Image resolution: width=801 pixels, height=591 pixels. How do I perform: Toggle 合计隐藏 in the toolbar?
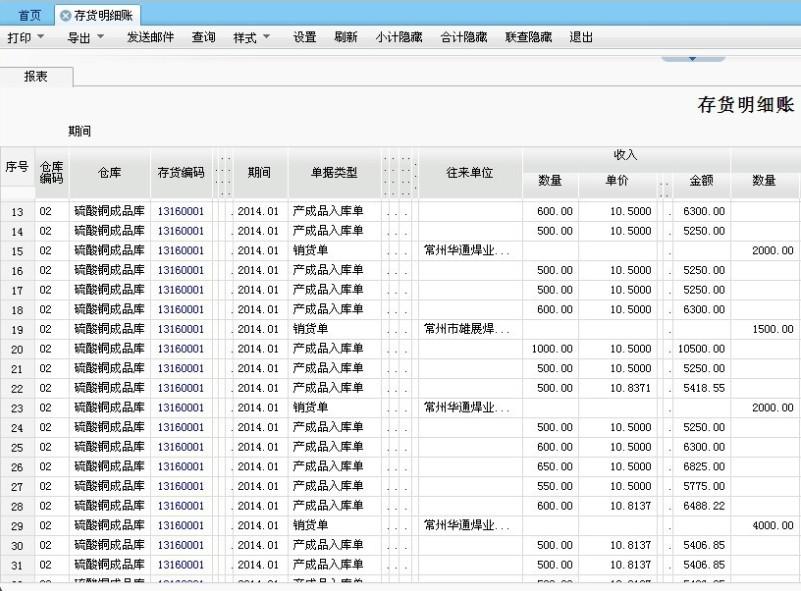(x=463, y=38)
